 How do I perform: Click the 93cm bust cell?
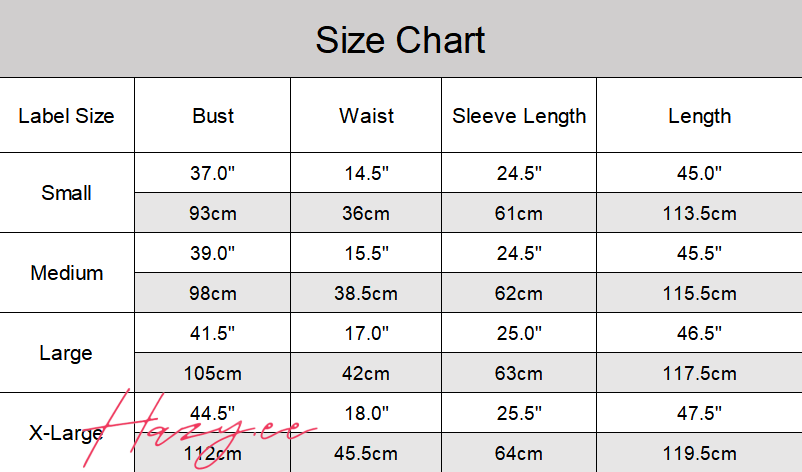tap(213, 213)
